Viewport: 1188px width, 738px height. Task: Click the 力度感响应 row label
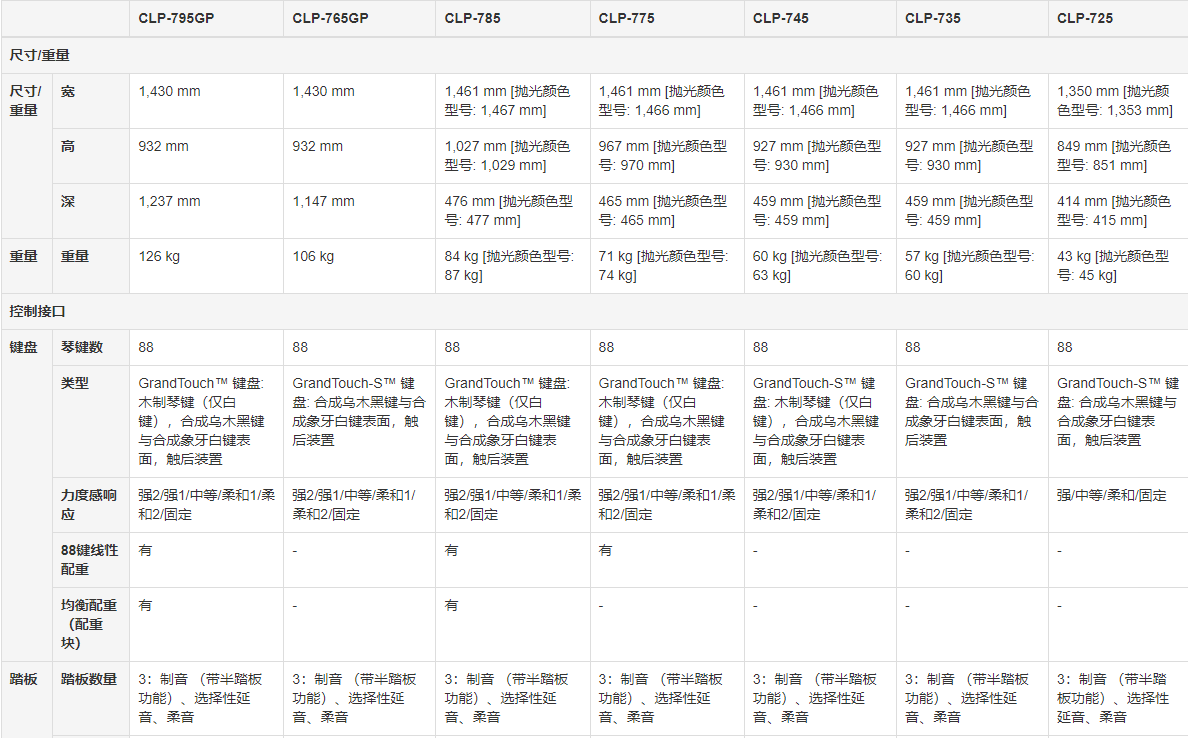tap(89, 505)
